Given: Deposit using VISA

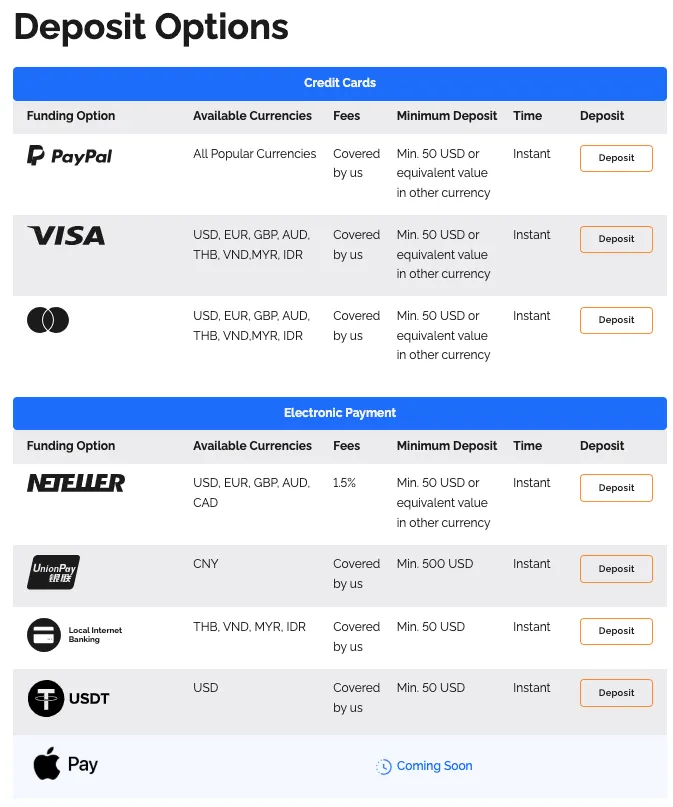Looking at the screenshot, I should (616, 239).
